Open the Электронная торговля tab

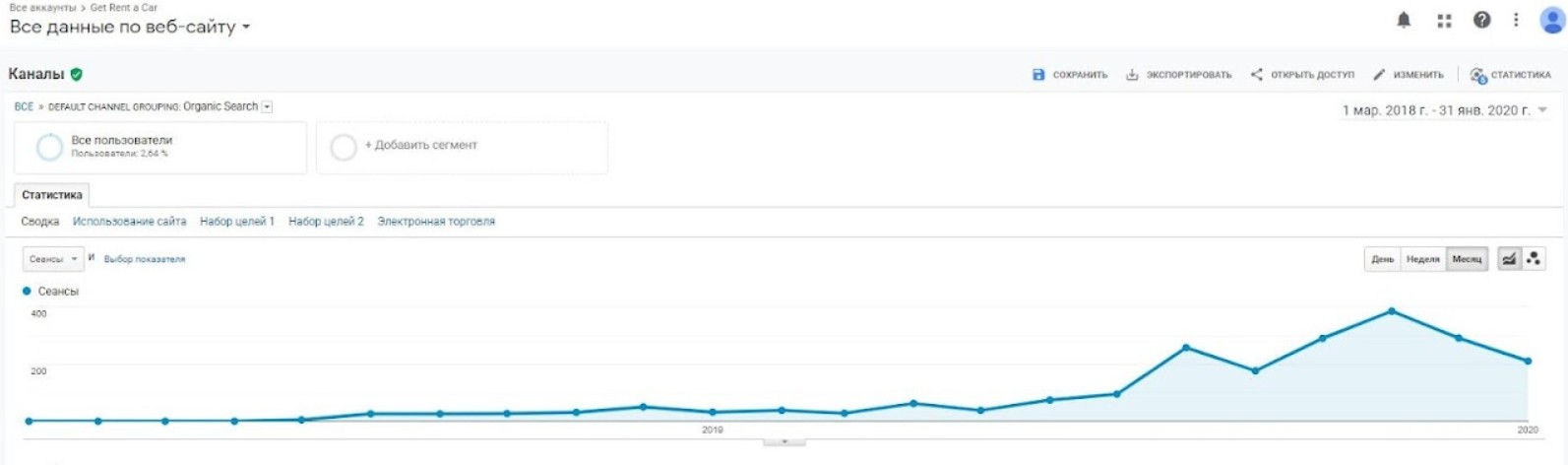pos(436,222)
